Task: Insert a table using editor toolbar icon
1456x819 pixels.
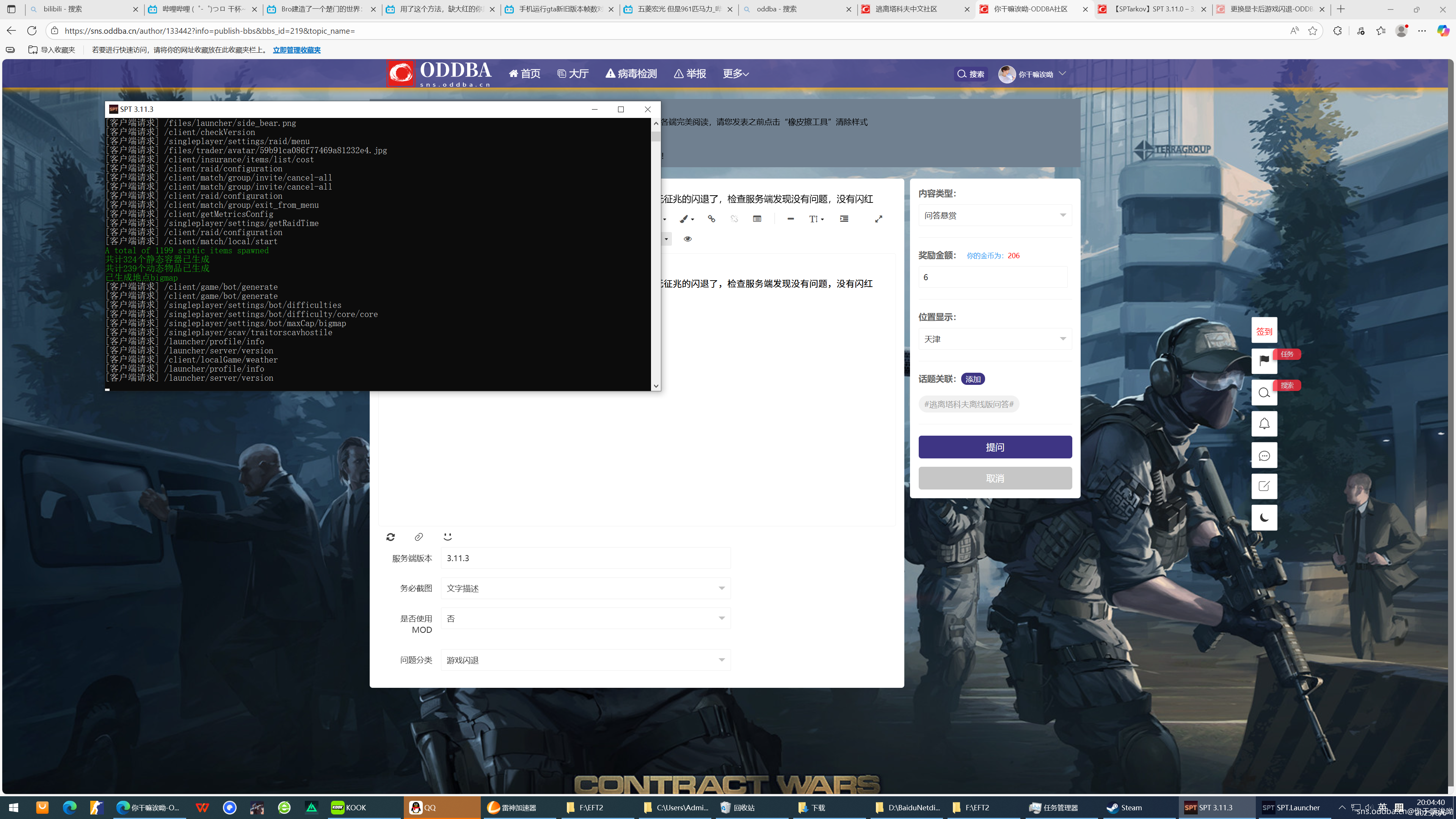Action: tap(758, 219)
